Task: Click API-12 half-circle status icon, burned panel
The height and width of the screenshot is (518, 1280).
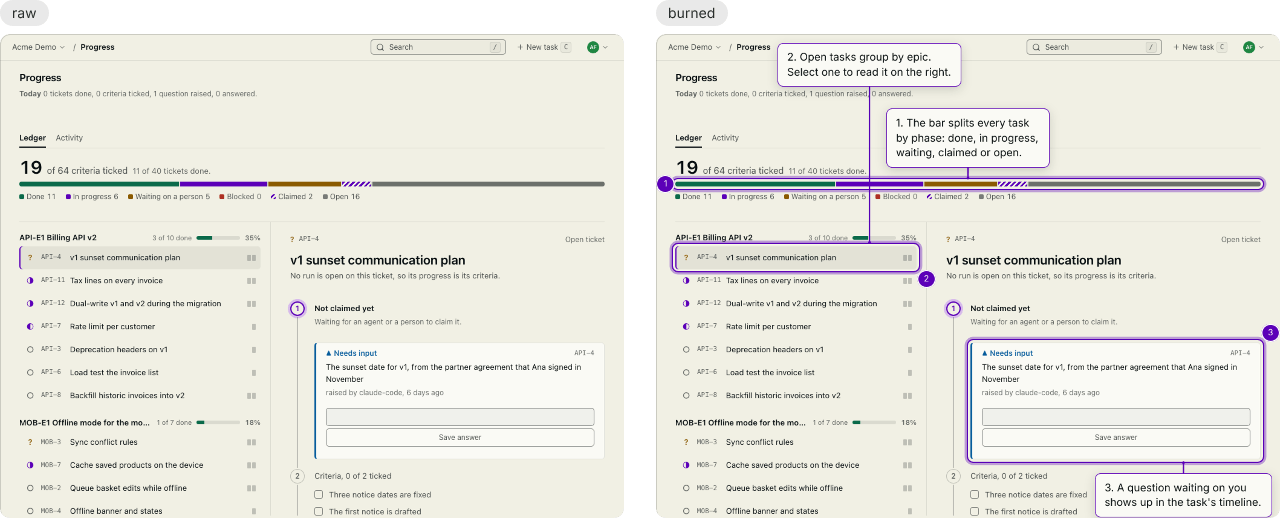Action: point(686,303)
